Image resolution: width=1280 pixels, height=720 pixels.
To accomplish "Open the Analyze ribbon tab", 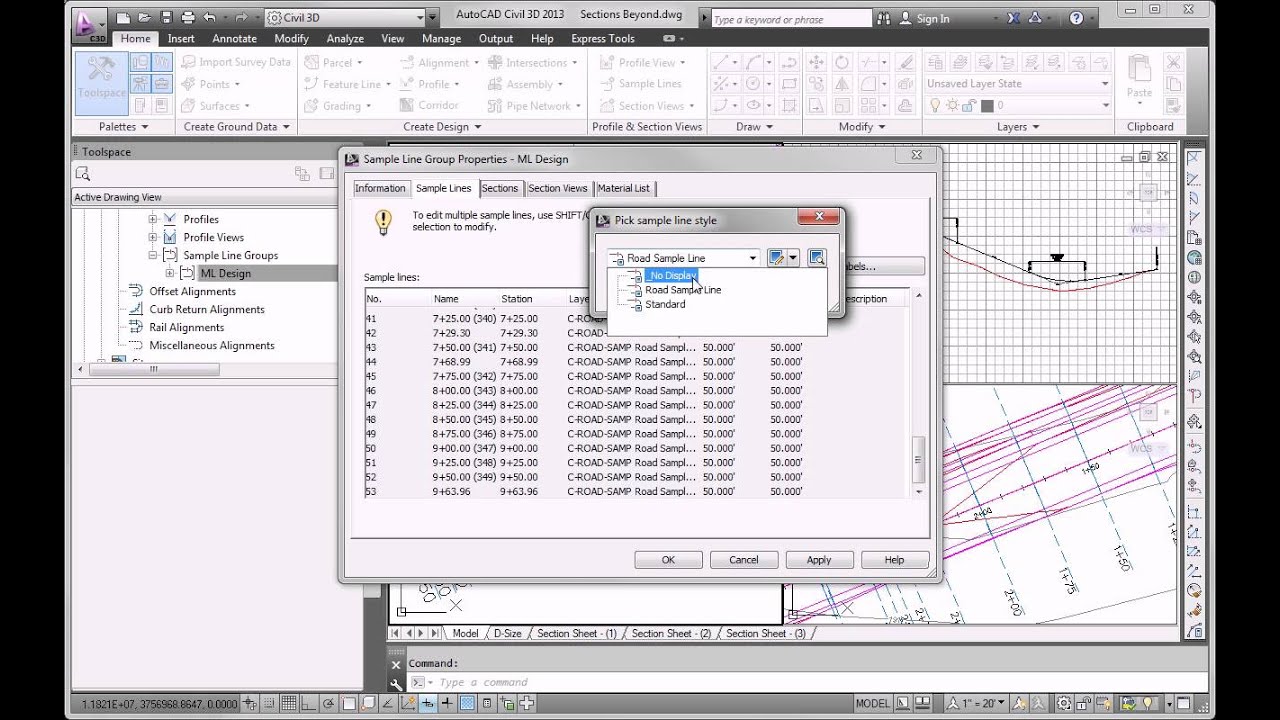I will [x=345, y=39].
